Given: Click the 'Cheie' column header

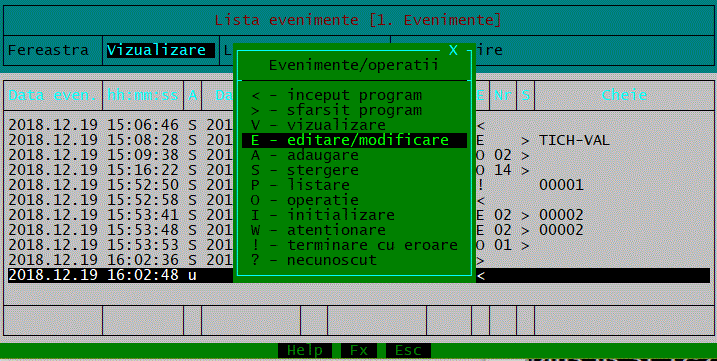Looking at the screenshot, I should tap(624, 95).
